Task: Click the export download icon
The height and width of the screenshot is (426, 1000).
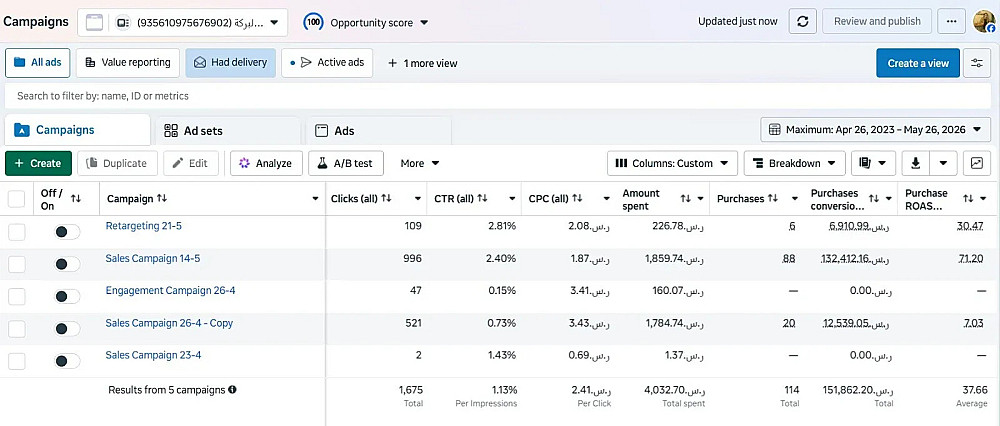Action: [x=916, y=163]
